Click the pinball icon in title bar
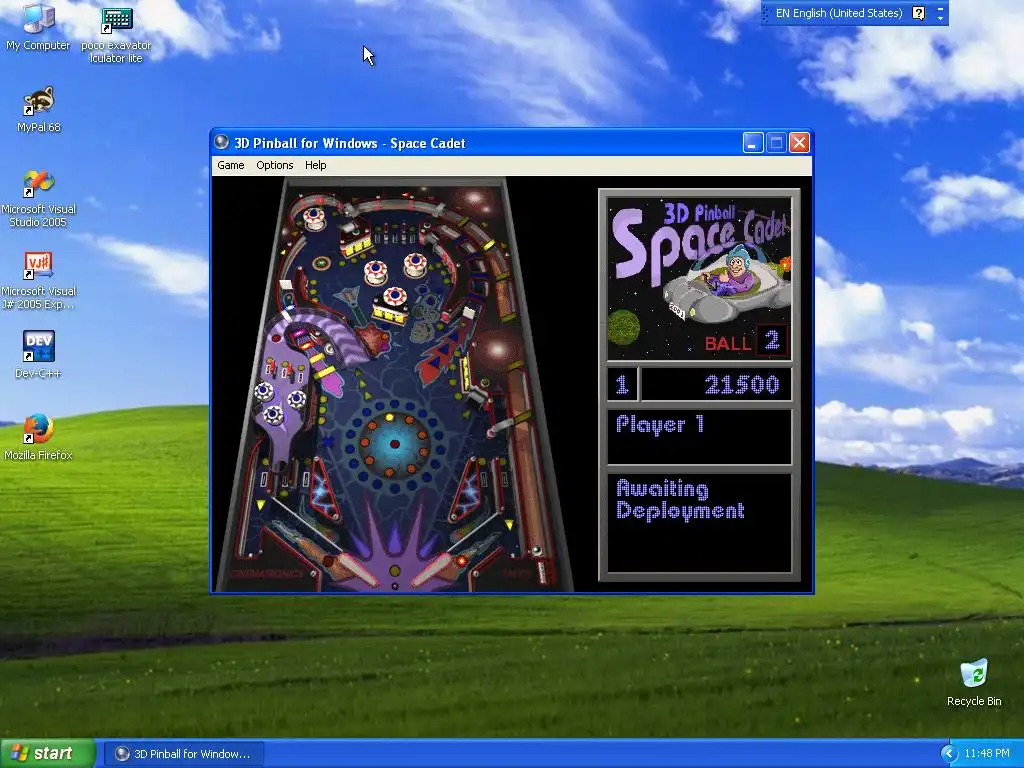Image resolution: width=1024 pixels, height=768 pixels. point(221,142)
